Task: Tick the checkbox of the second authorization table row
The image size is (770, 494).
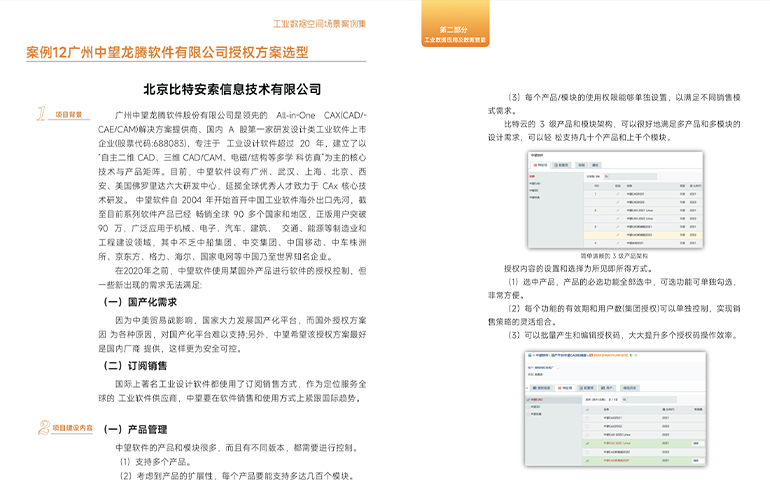Action: tap(587, 426)
